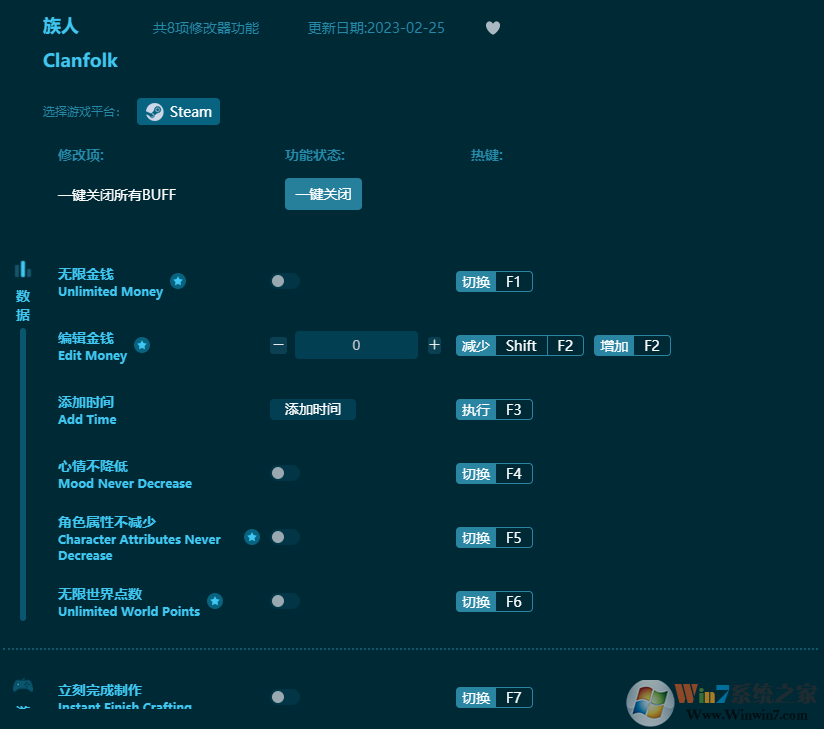Enable Character Attributes Never Decrease switch
The image size is (824, 729).
click(285, 537)
